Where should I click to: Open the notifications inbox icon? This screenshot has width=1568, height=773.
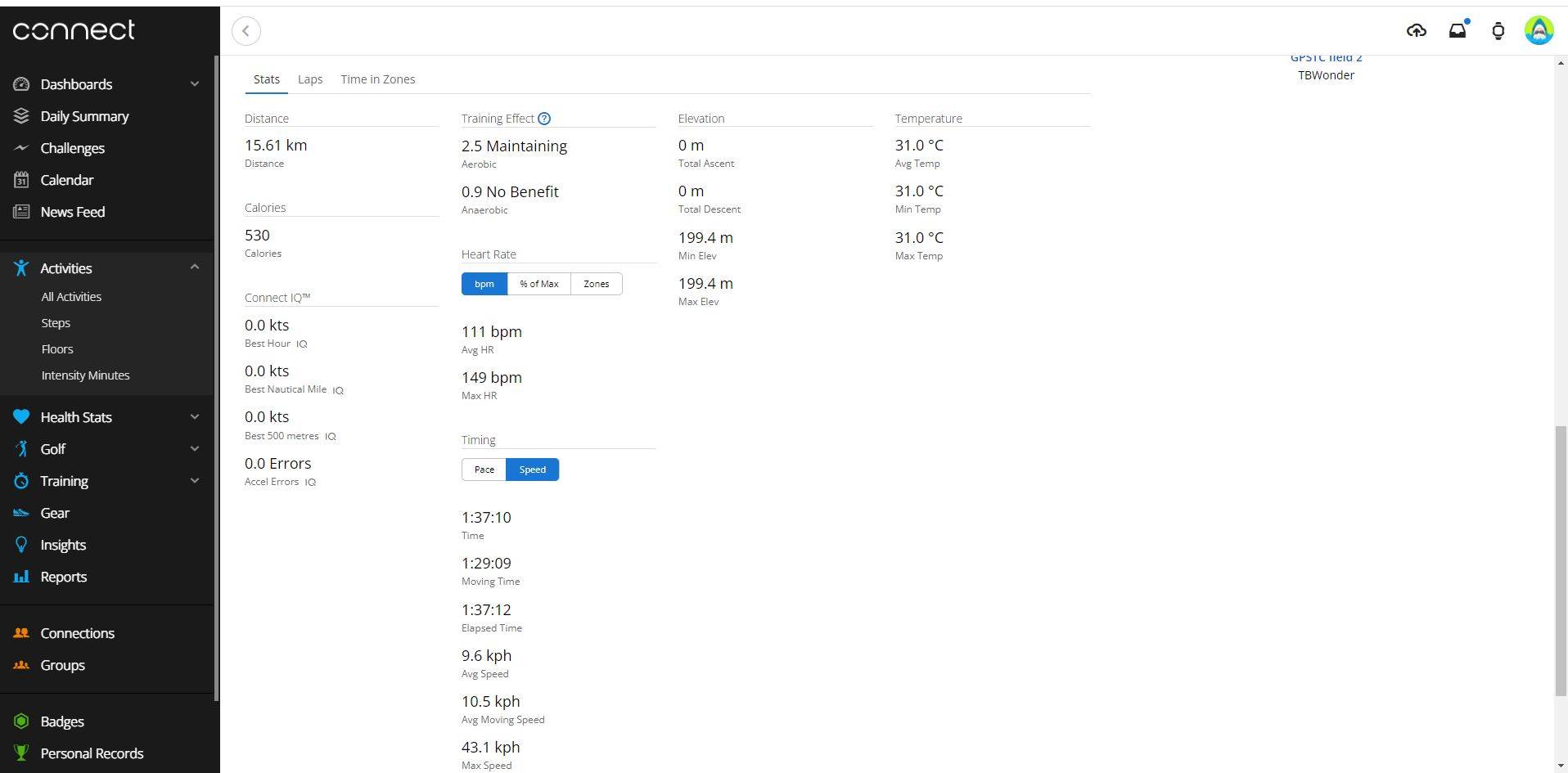point(1458,31)
